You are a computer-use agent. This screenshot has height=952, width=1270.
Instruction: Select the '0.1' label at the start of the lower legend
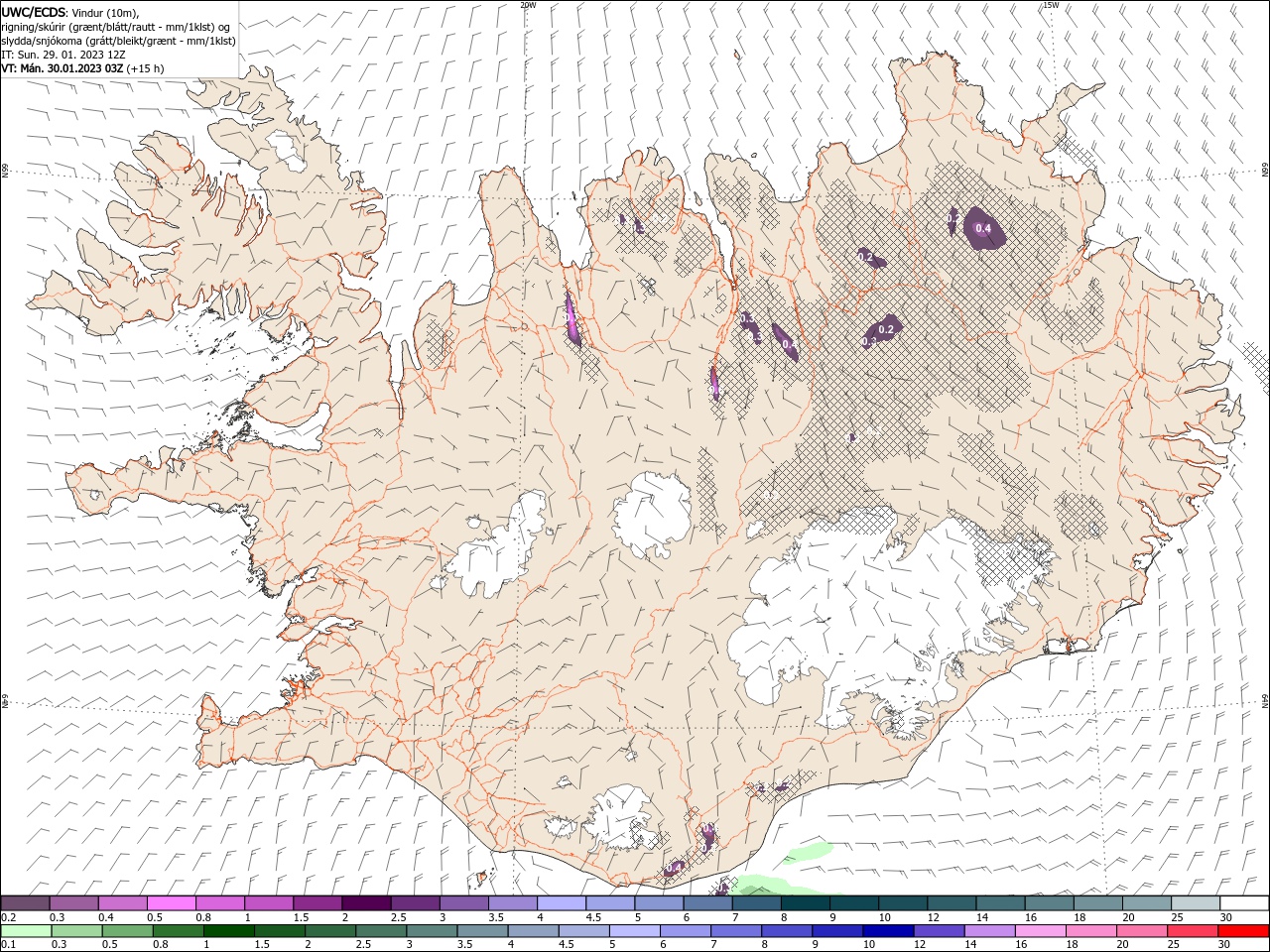[x=7, y=944]
